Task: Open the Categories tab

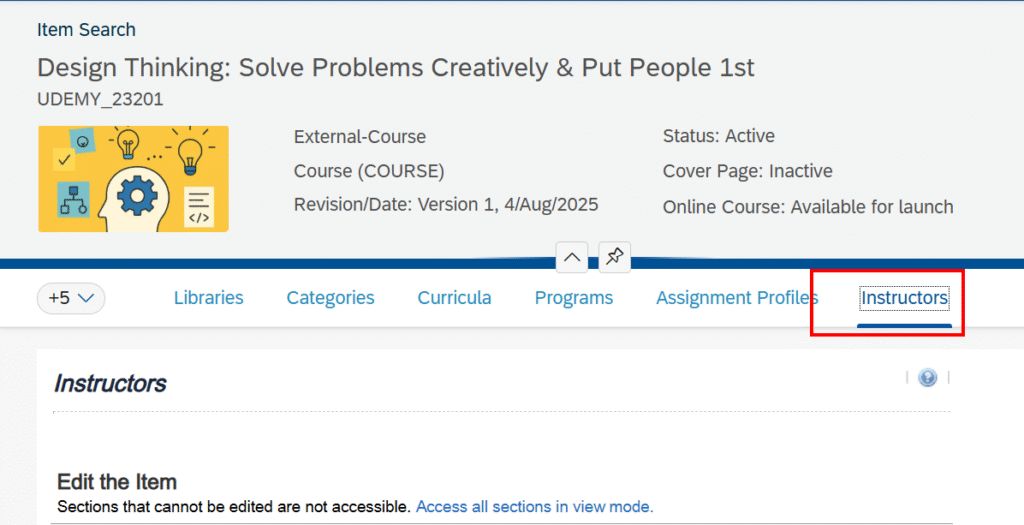Action: [x=330, y=298]
